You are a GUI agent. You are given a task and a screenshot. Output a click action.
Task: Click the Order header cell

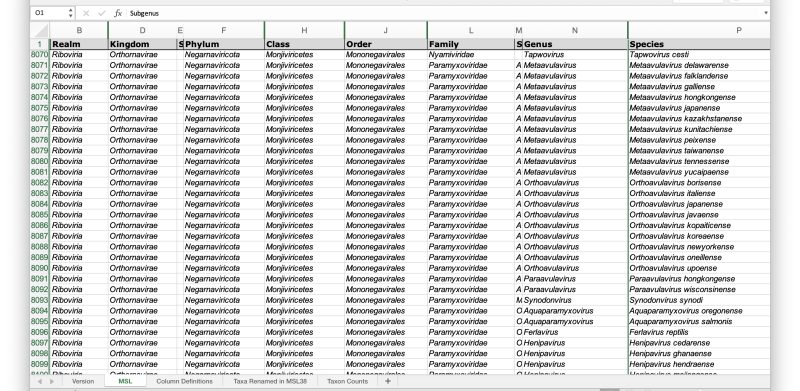click(x=386, y=44)
